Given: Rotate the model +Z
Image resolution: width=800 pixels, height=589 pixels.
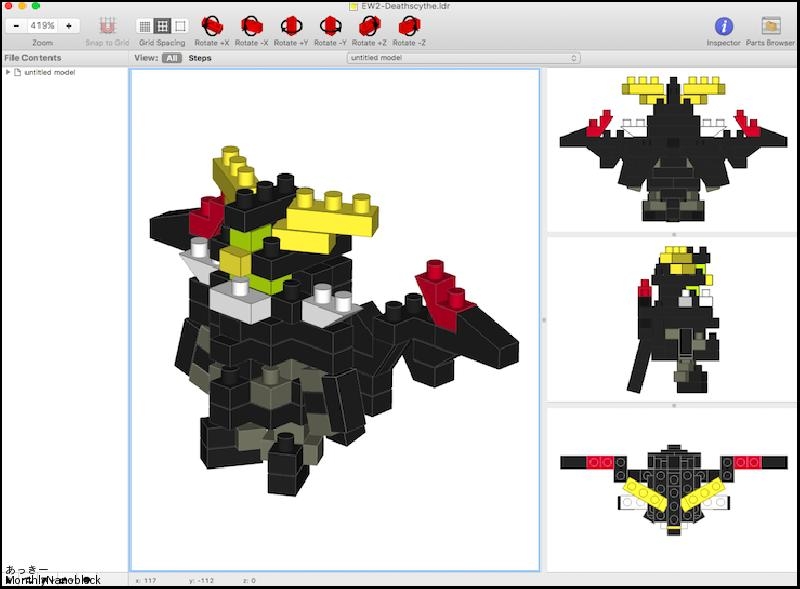Looking at the screenshot, I should (x=369, y=26).
